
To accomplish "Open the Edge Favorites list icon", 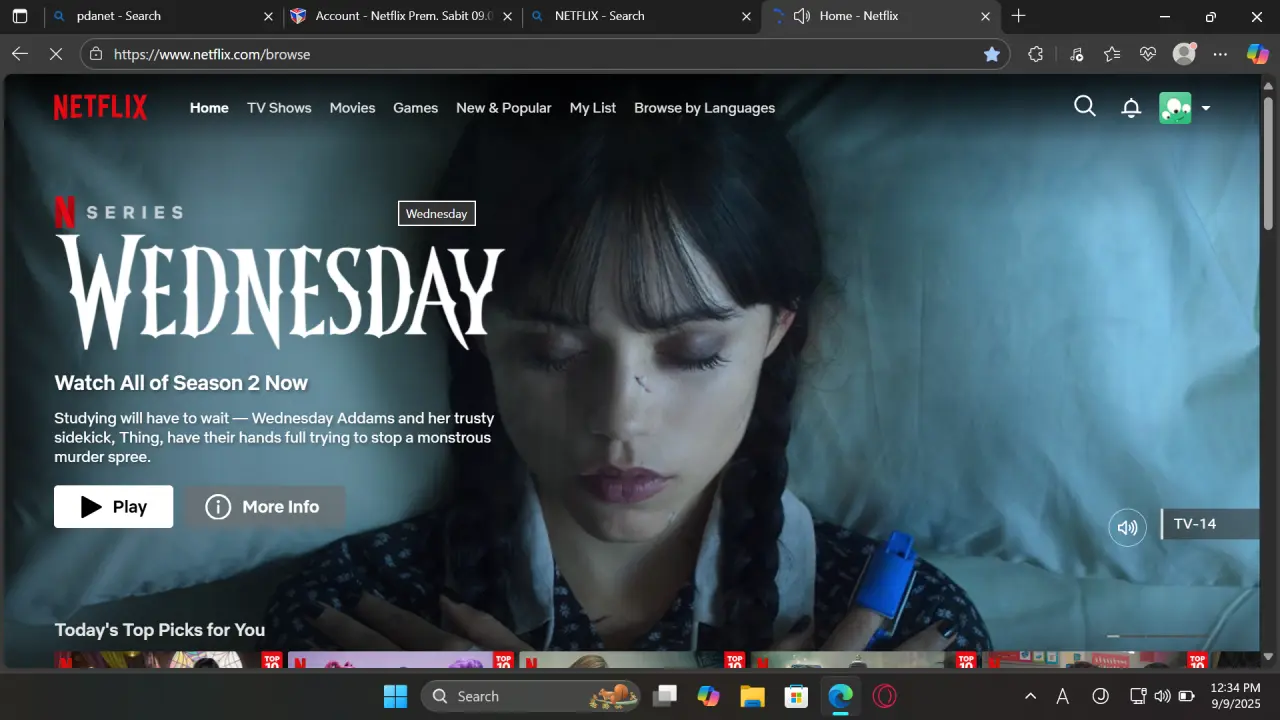I will pos(1112,54).
